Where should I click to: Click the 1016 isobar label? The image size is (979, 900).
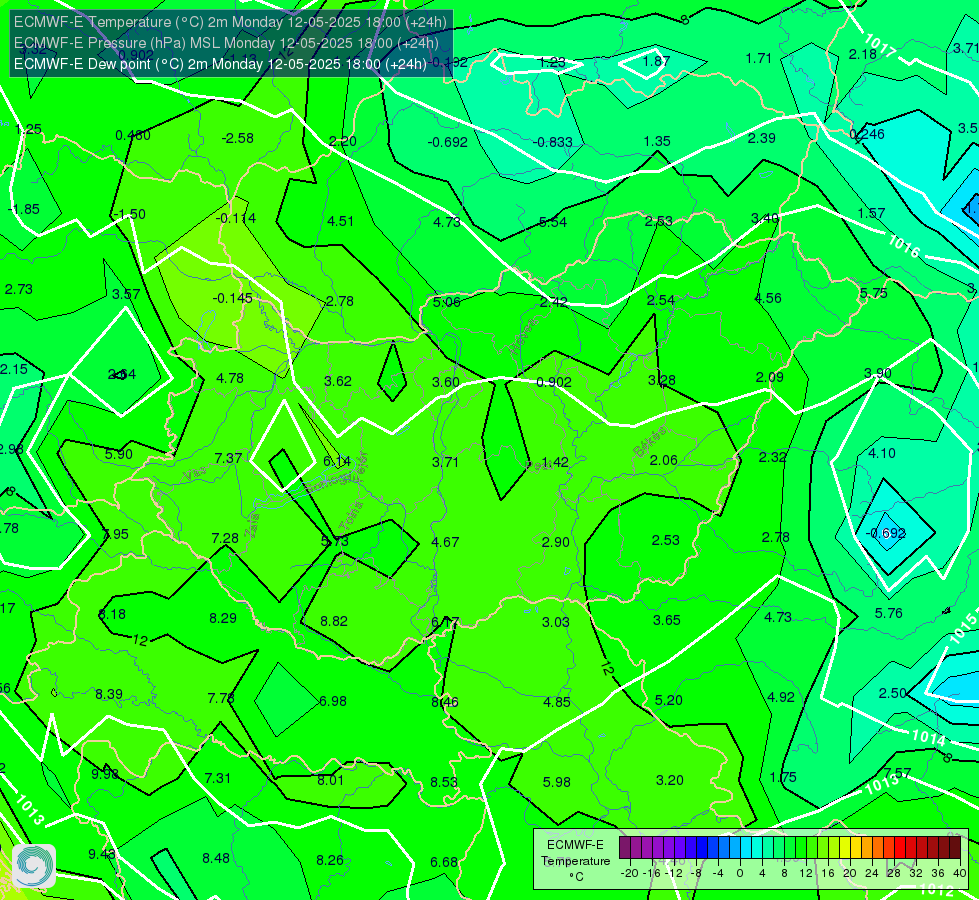point(903,246)
